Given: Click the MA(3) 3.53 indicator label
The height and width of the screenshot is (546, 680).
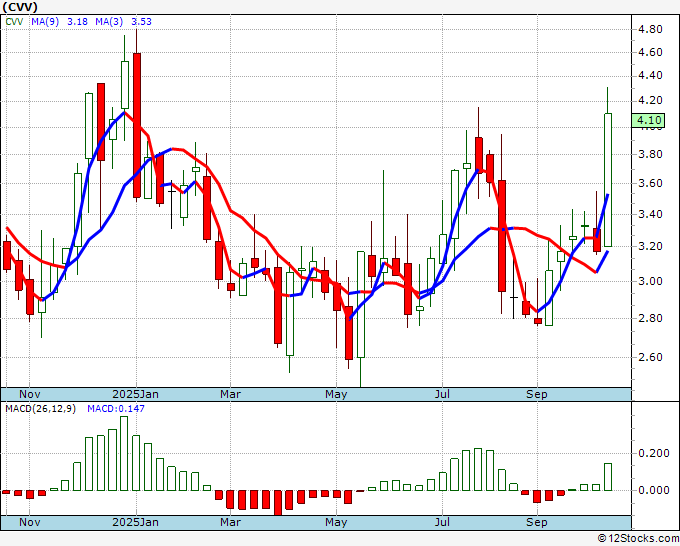Looking at the screenshot, I should pyautogui.click(x=130, y=20).
